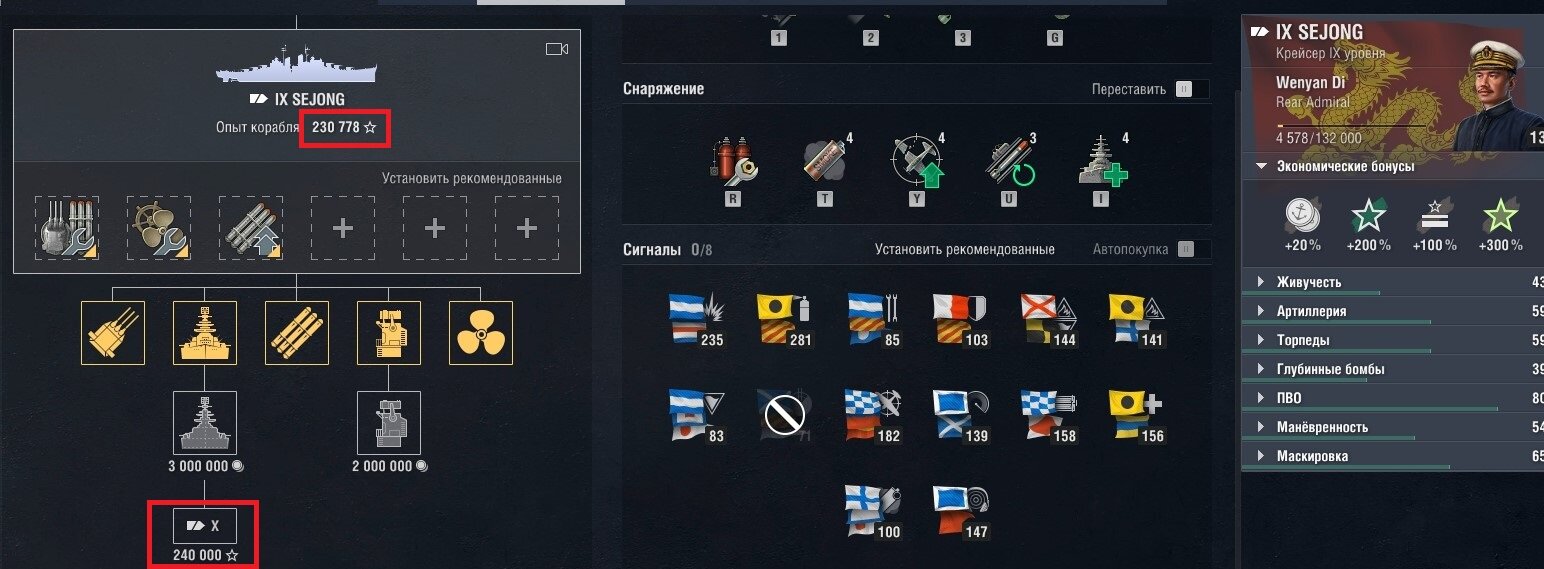Click Установить рекомендованные for signals

coord(964,249)
